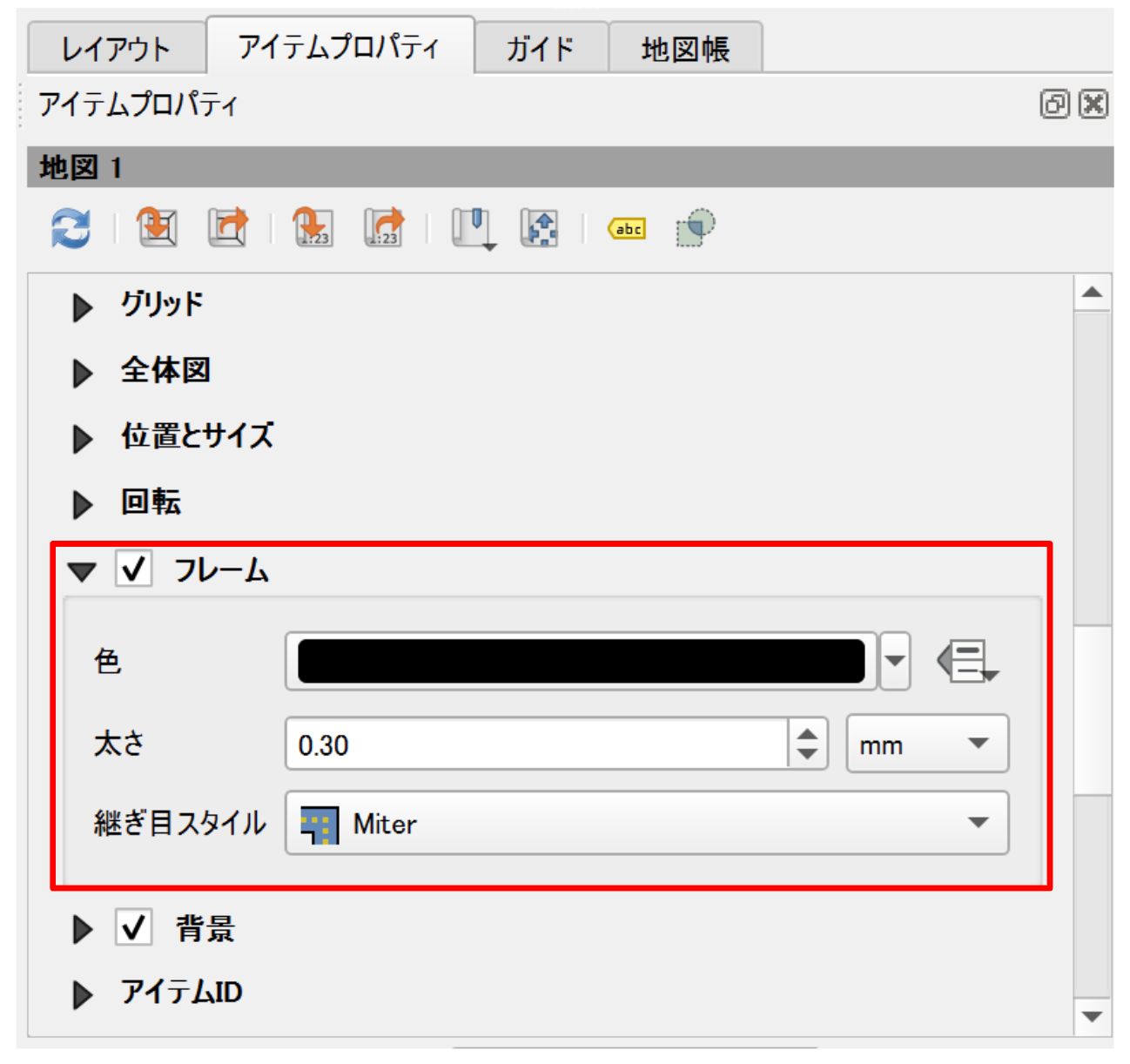Set map scale to match main canvas
Image resolution: width=1130 pixels, height=1064 pixels.
(313, 228)
